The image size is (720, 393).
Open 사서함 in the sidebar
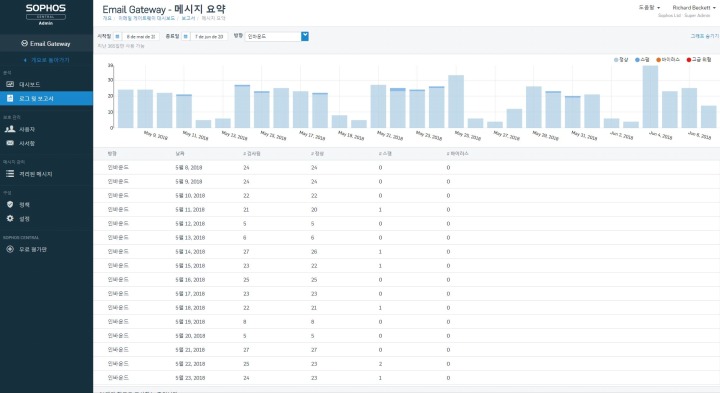[x=27, y=143]
